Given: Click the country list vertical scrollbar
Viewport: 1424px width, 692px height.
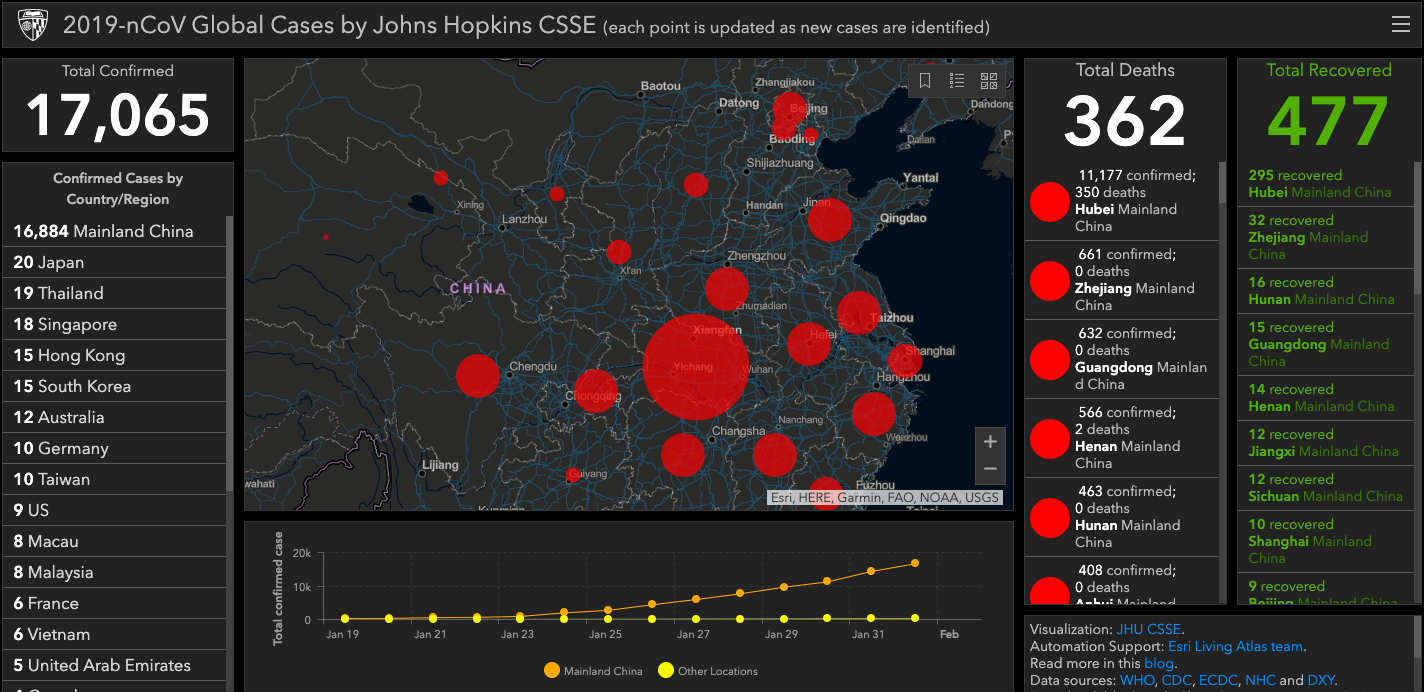Looking at the screenshot, I should point(230,352).
